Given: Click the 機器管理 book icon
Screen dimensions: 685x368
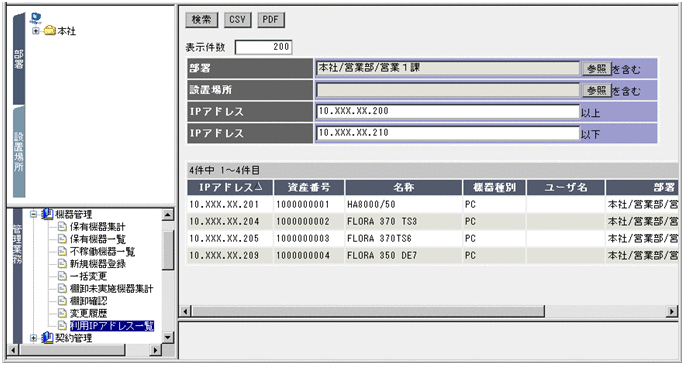Looking at the screenshot, I should [47, 214].
